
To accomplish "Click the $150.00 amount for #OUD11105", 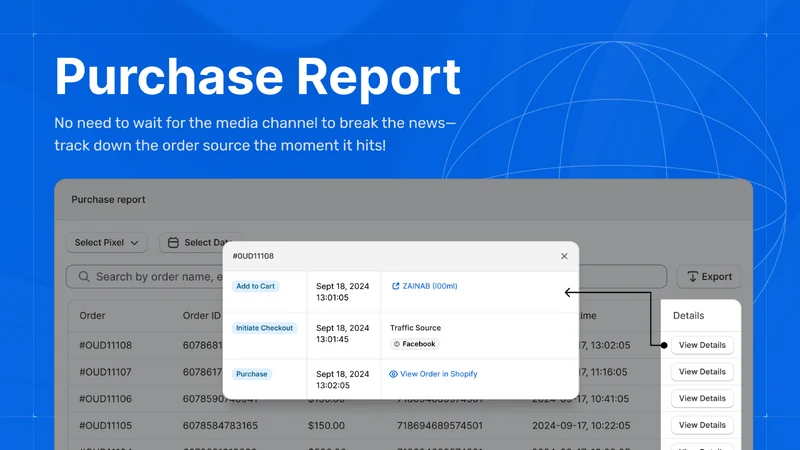I will [326, 425].
